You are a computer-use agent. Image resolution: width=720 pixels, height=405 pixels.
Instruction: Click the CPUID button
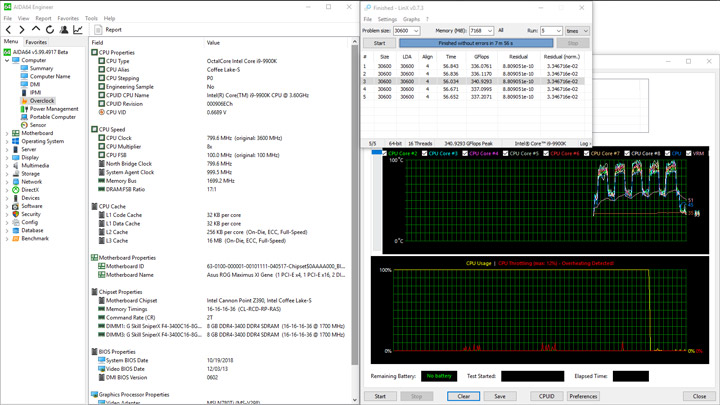tap(546, 396)
